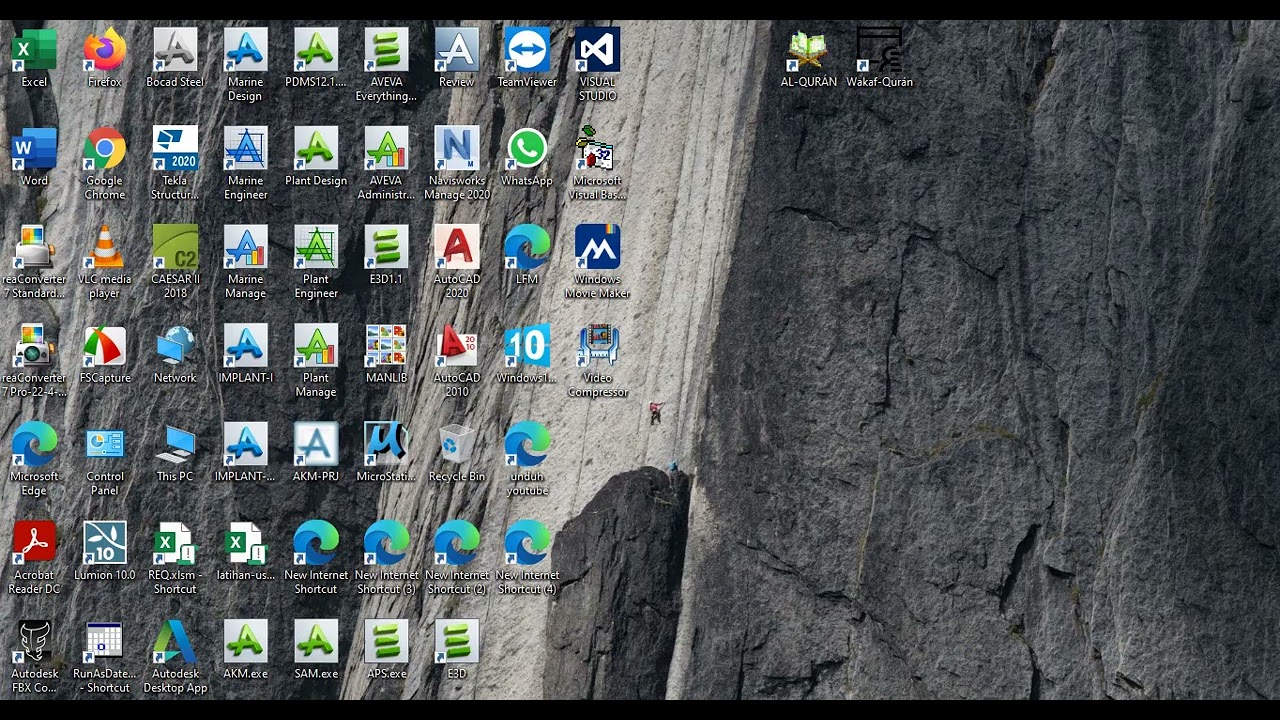Select the LFM Edge shortcut

(x=527, y=247)
